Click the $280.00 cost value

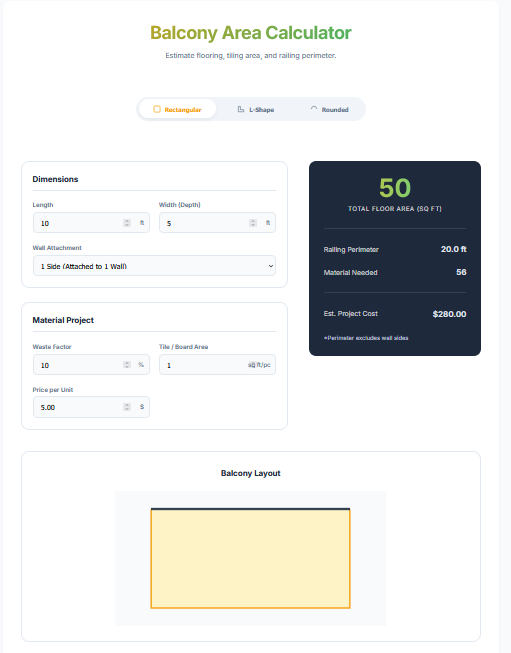449,314
